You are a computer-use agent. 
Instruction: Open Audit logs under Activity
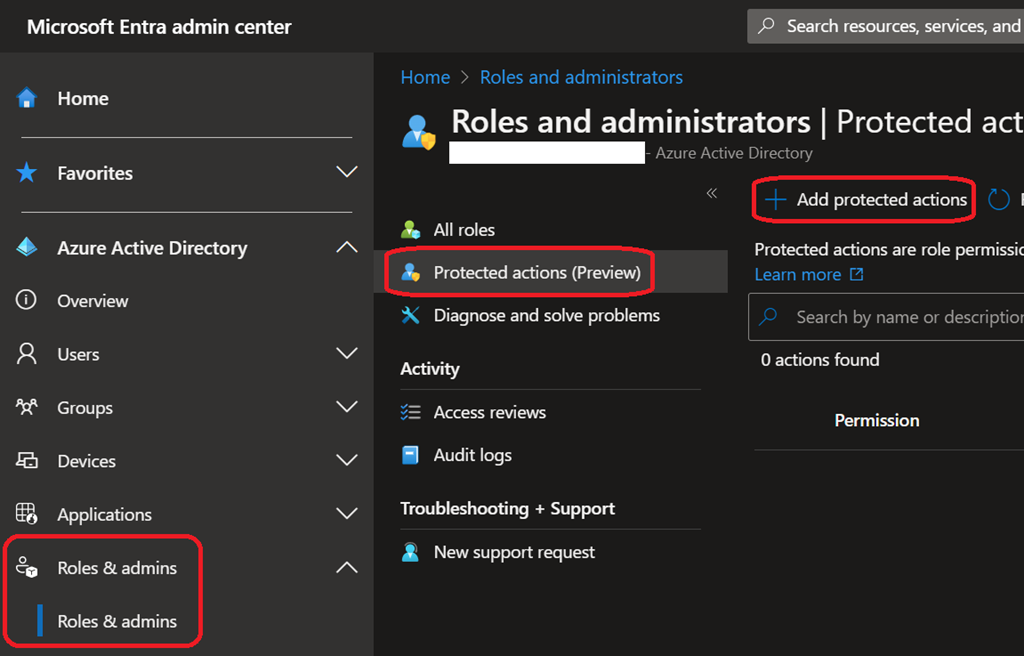pos(472,455)
